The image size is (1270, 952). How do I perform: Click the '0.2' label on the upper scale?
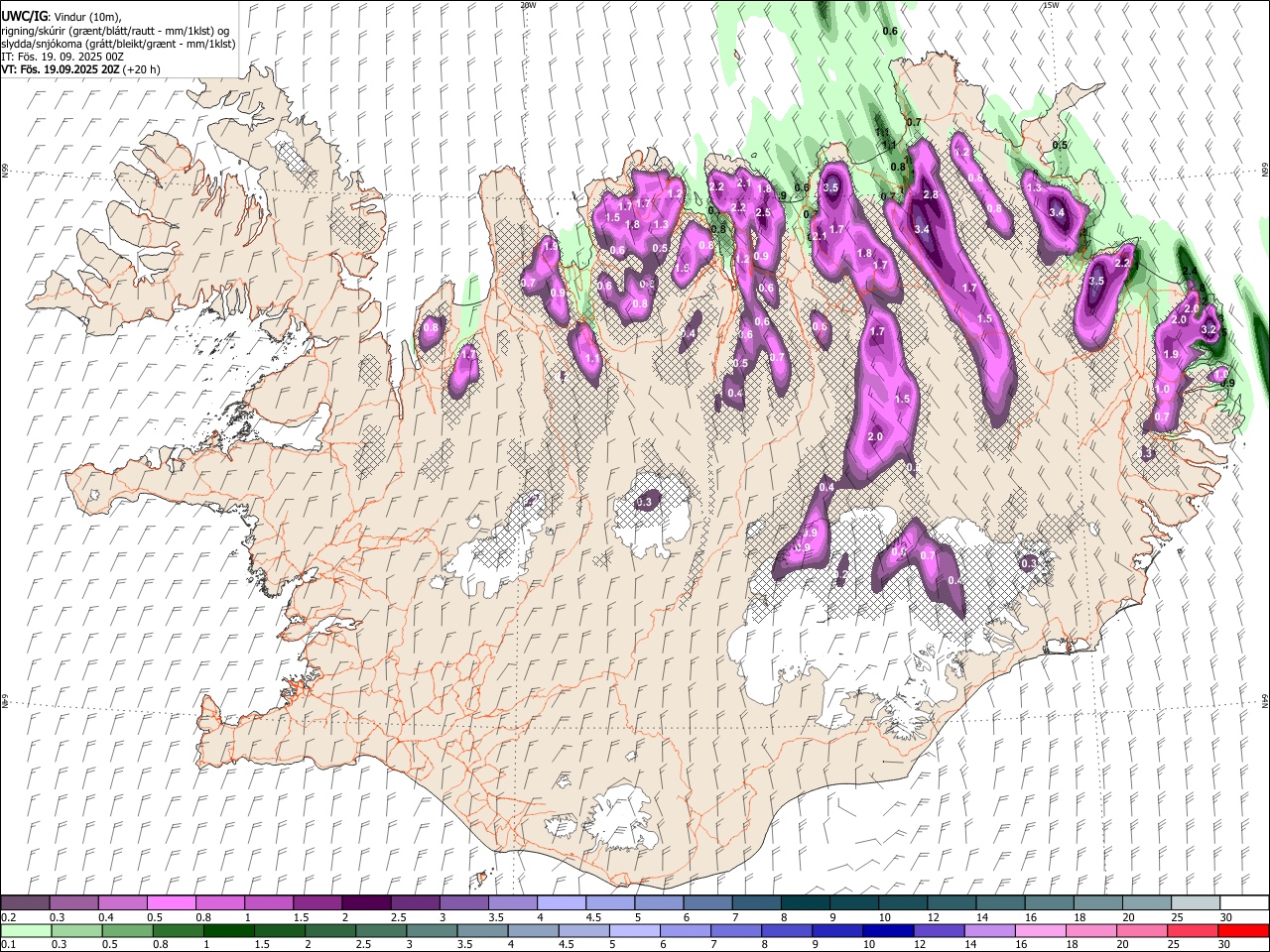click(8, 917)
